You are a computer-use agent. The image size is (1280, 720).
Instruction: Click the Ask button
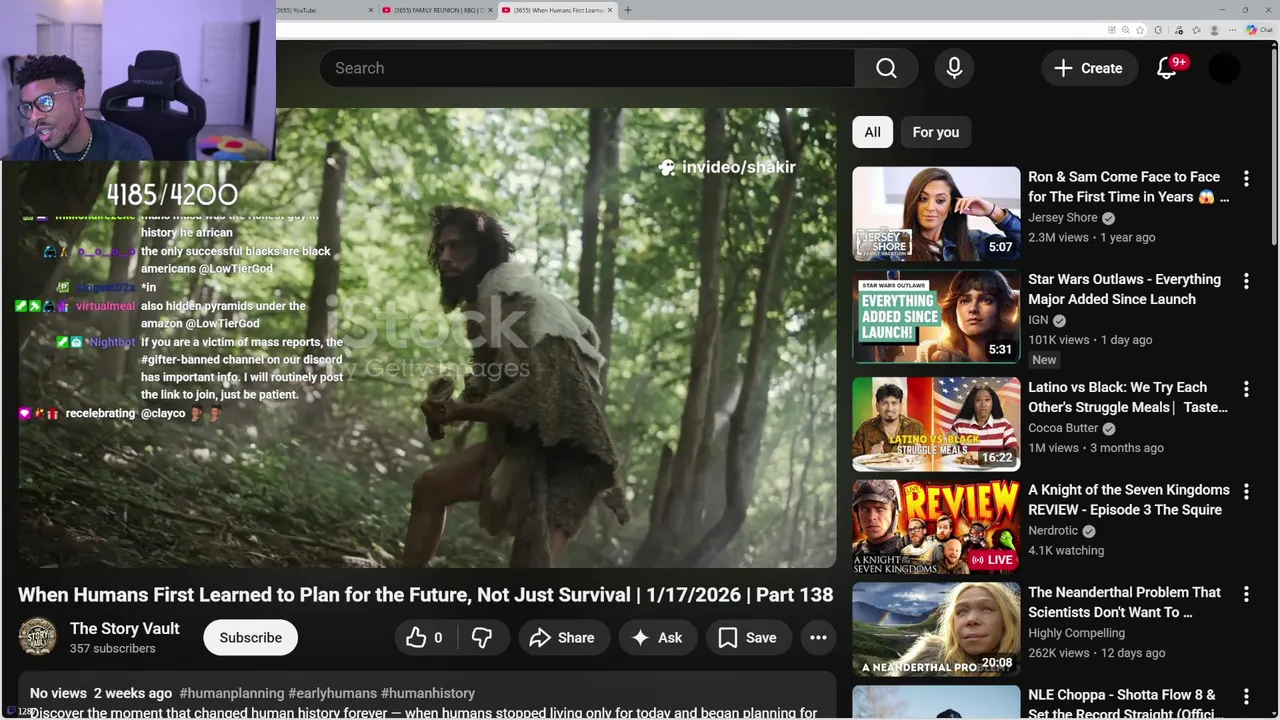657,638
